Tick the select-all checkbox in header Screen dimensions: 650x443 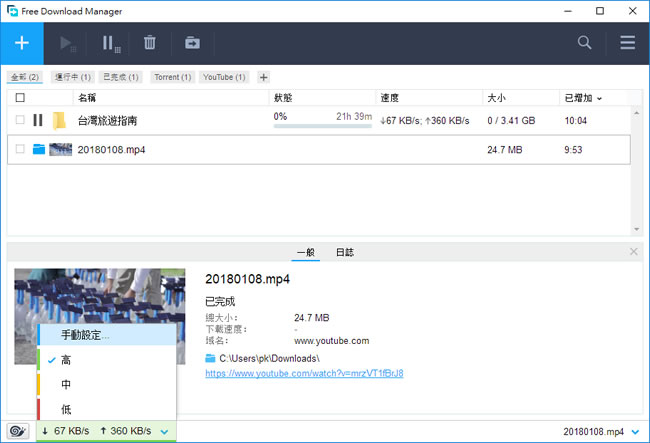tap(20, 98)
